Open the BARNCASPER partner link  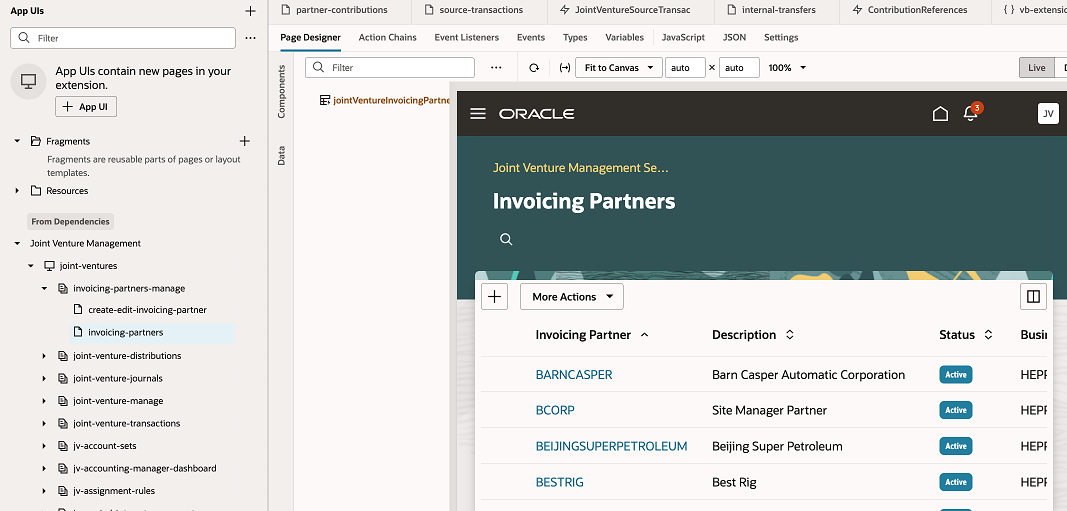(x=574, y=375)
